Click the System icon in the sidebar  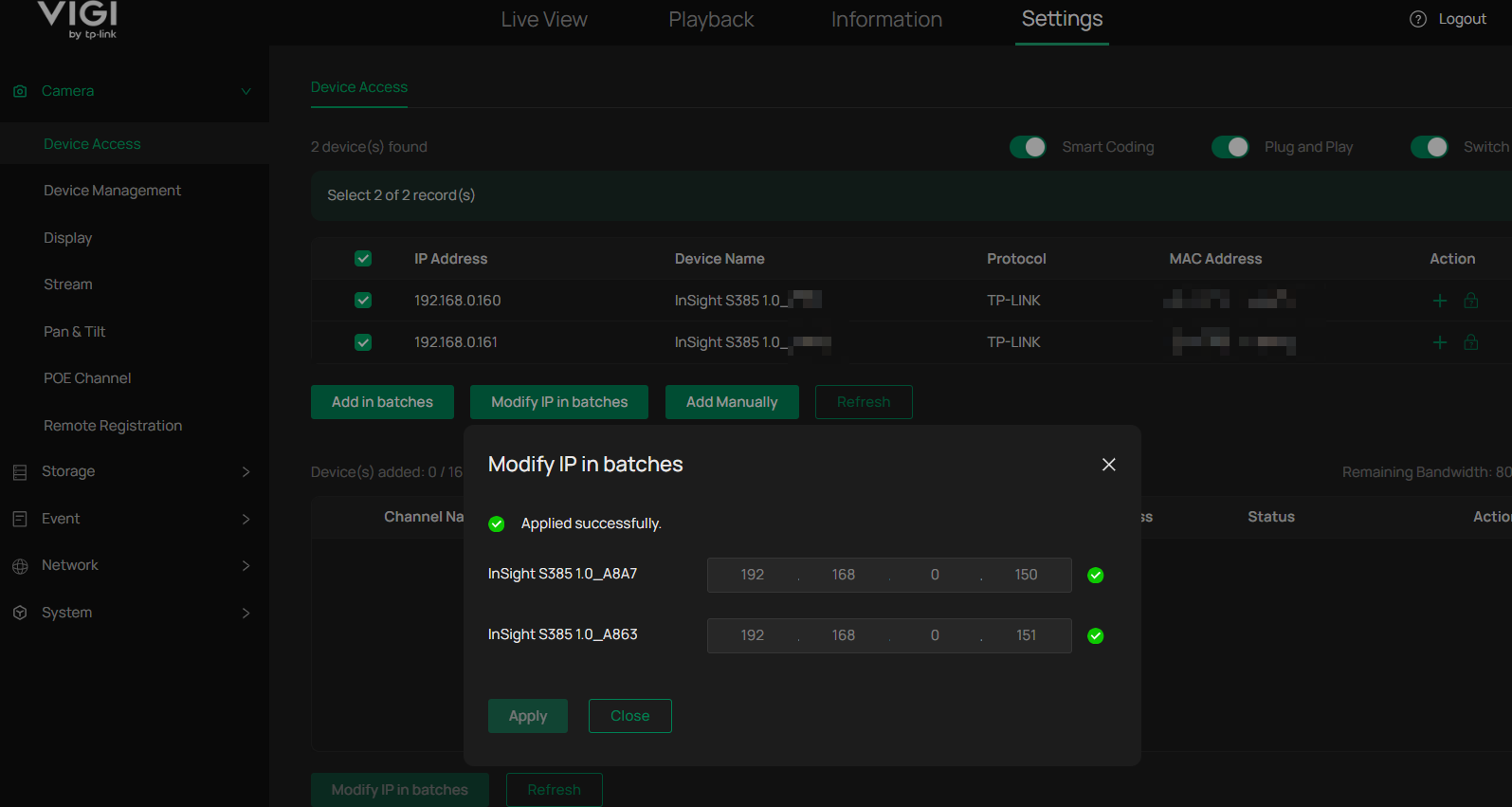[20, 613]
